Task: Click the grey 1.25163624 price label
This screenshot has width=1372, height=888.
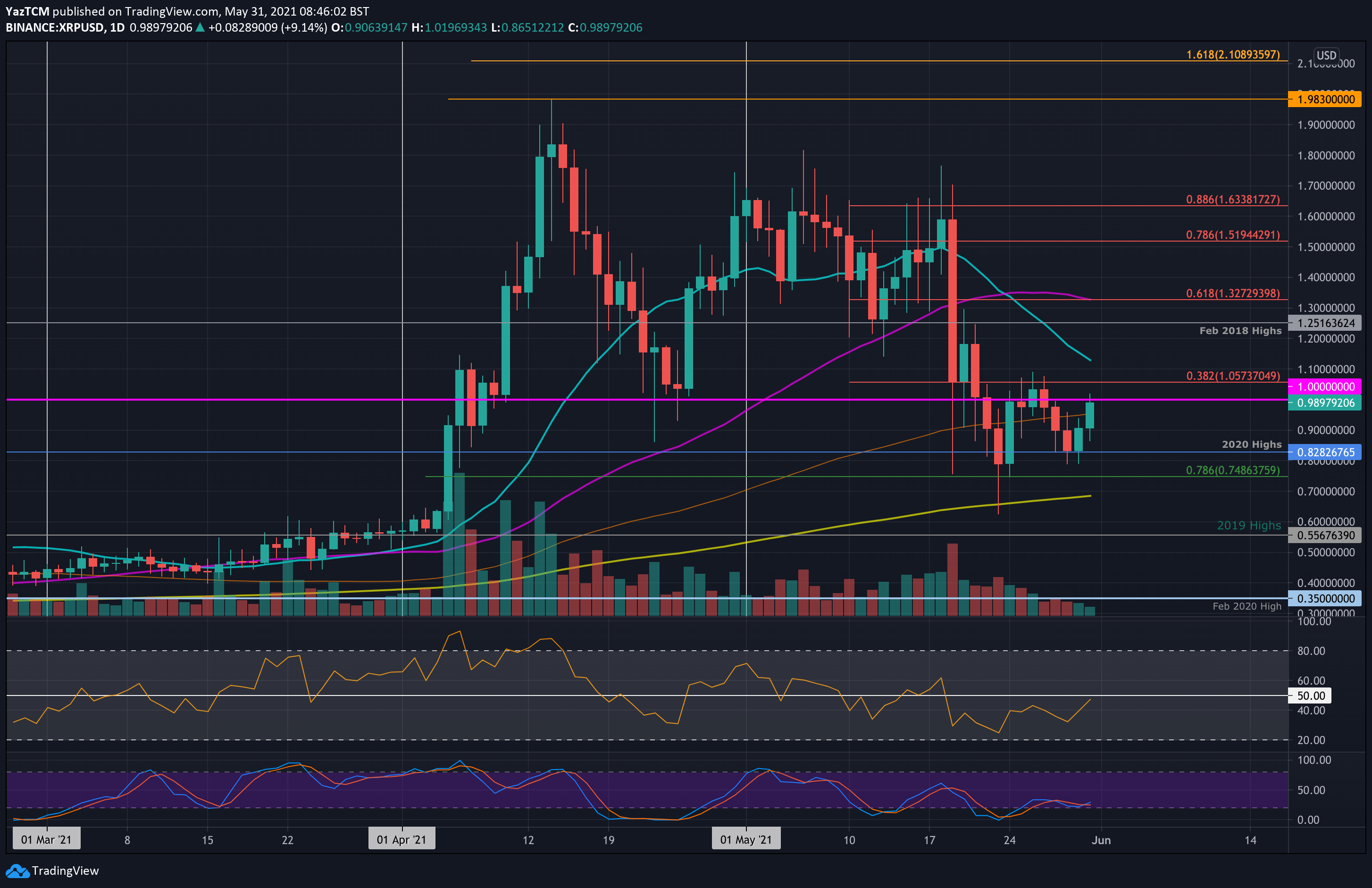Action: pyautogui.click(x=1325, y=323)
